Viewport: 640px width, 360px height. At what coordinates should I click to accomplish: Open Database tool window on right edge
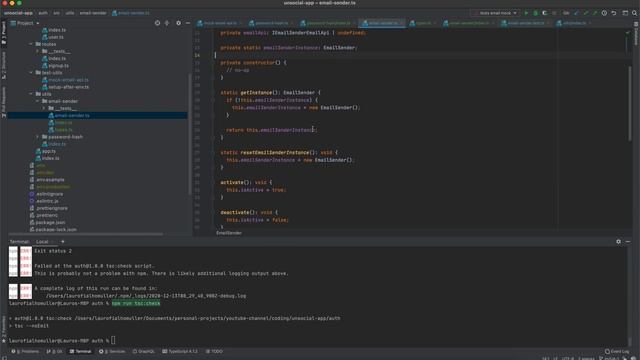(636, 35)
